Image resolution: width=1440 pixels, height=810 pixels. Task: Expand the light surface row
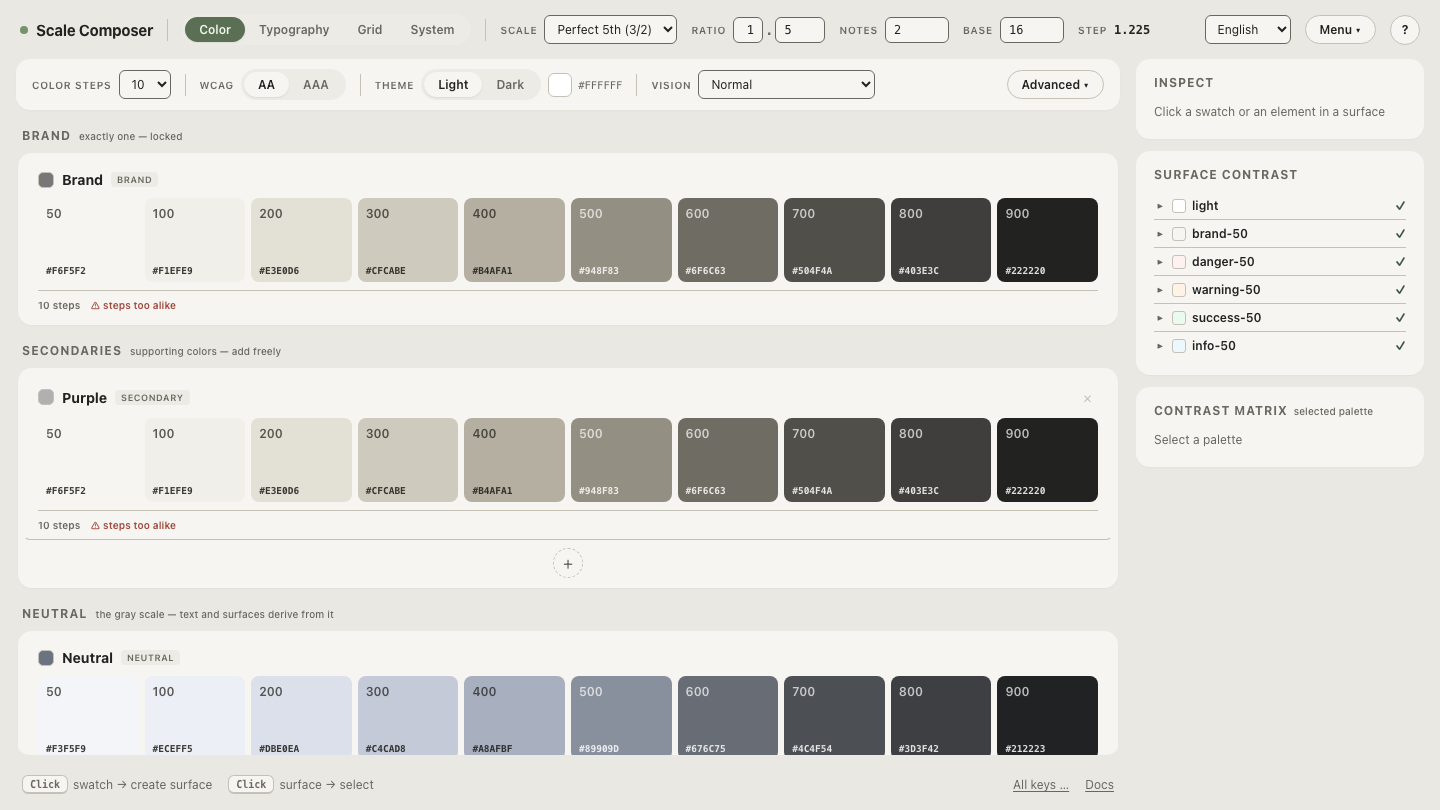[x=1160, y=206]
